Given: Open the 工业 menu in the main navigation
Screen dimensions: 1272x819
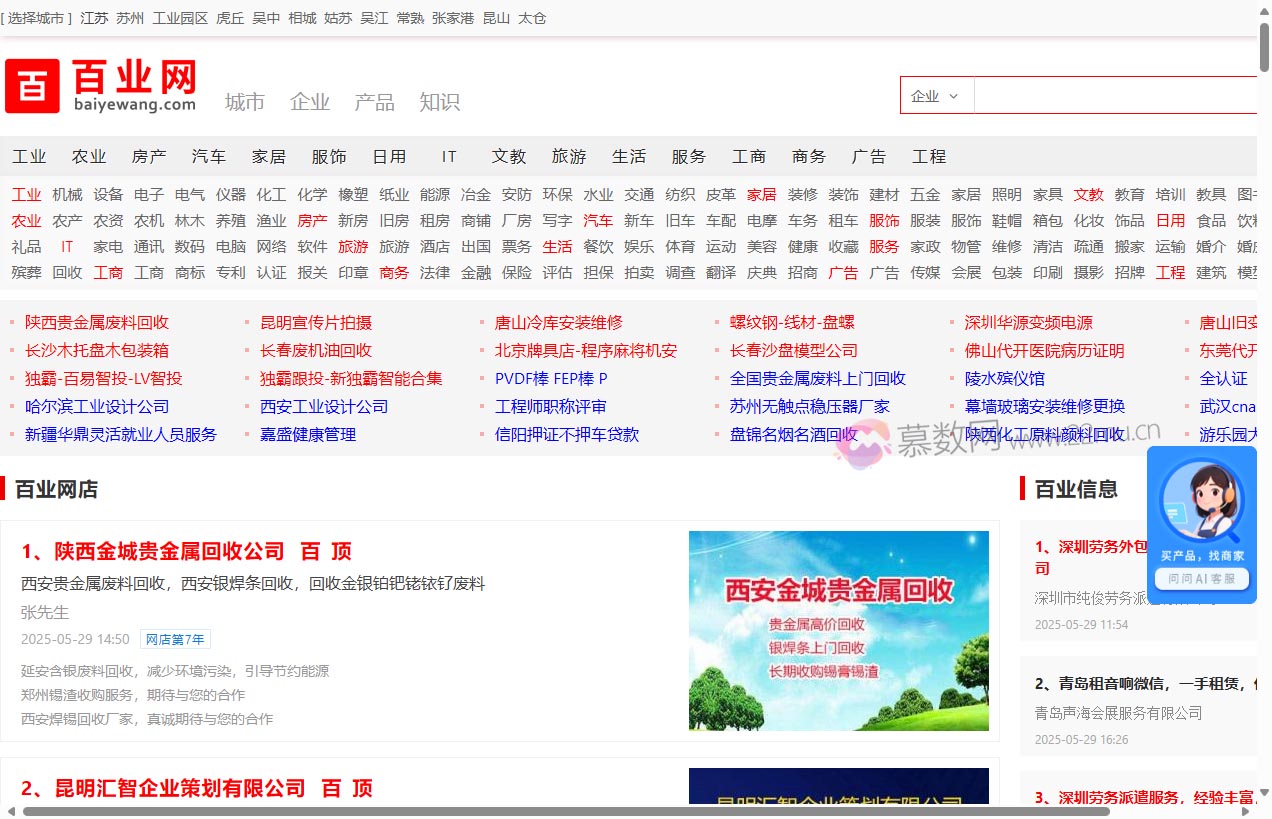Looking at the screenshot, I should pos(29,156).
